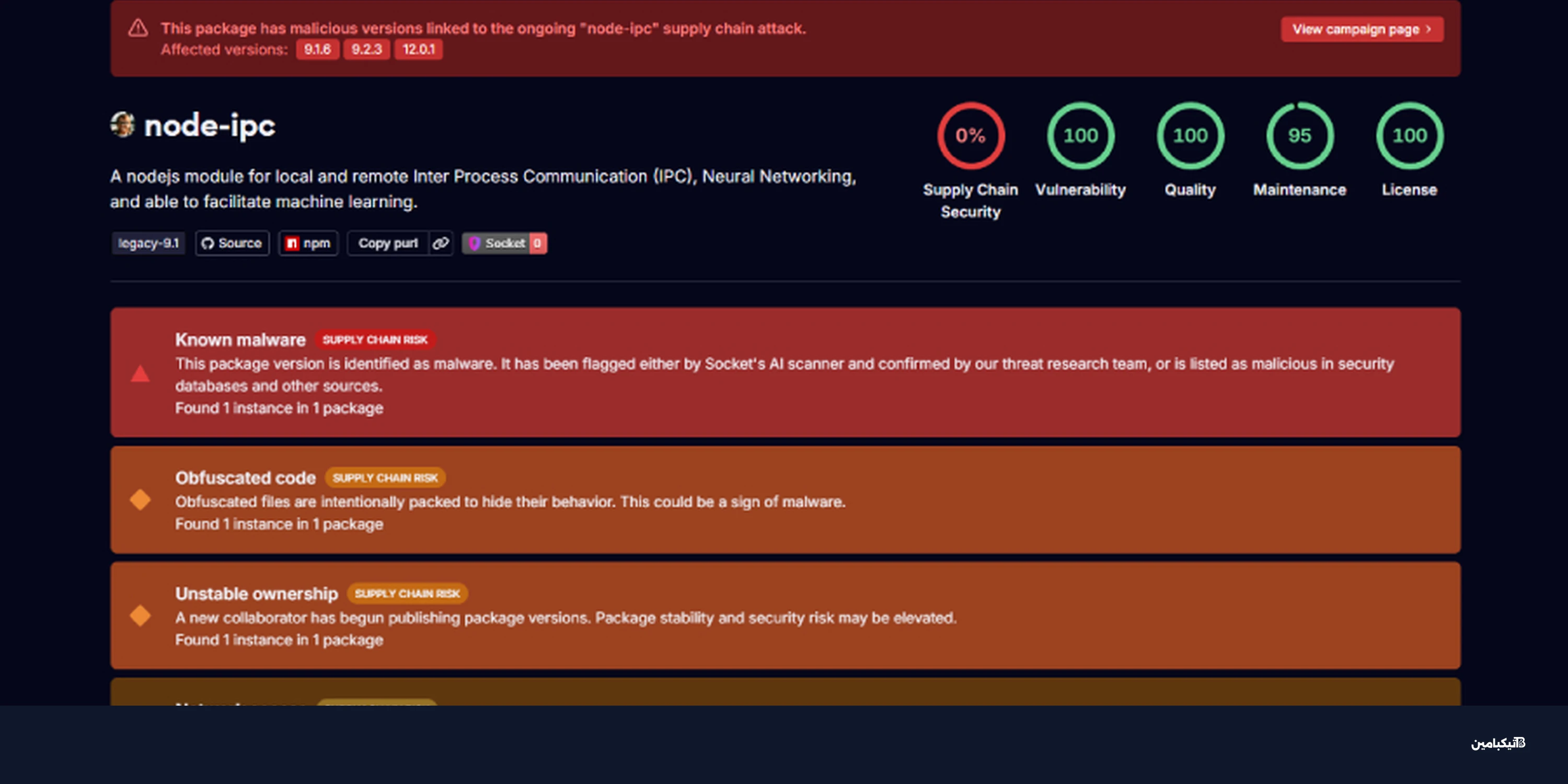Click the Copy purl button
1568x784 pixels.
click(x=388, y=244)
